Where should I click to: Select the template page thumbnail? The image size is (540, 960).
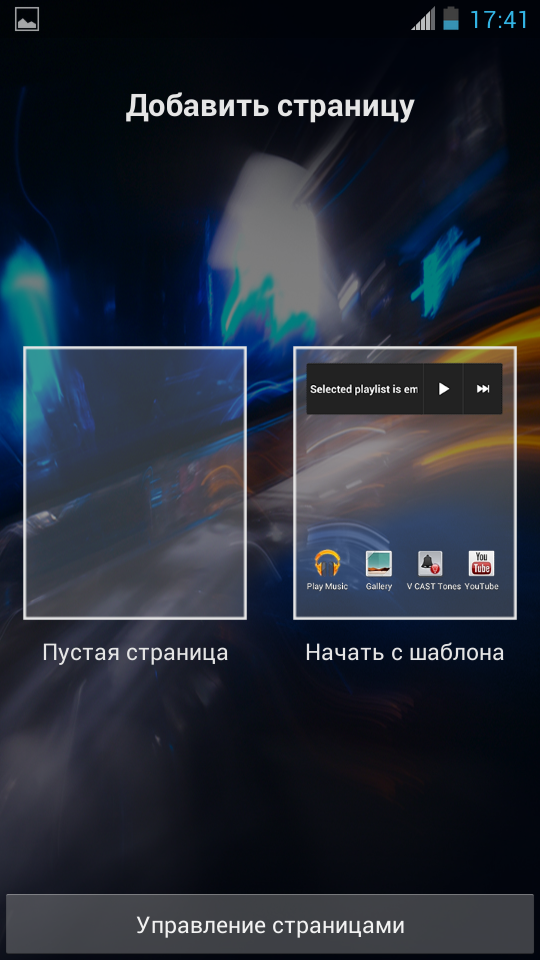[405, 483]
